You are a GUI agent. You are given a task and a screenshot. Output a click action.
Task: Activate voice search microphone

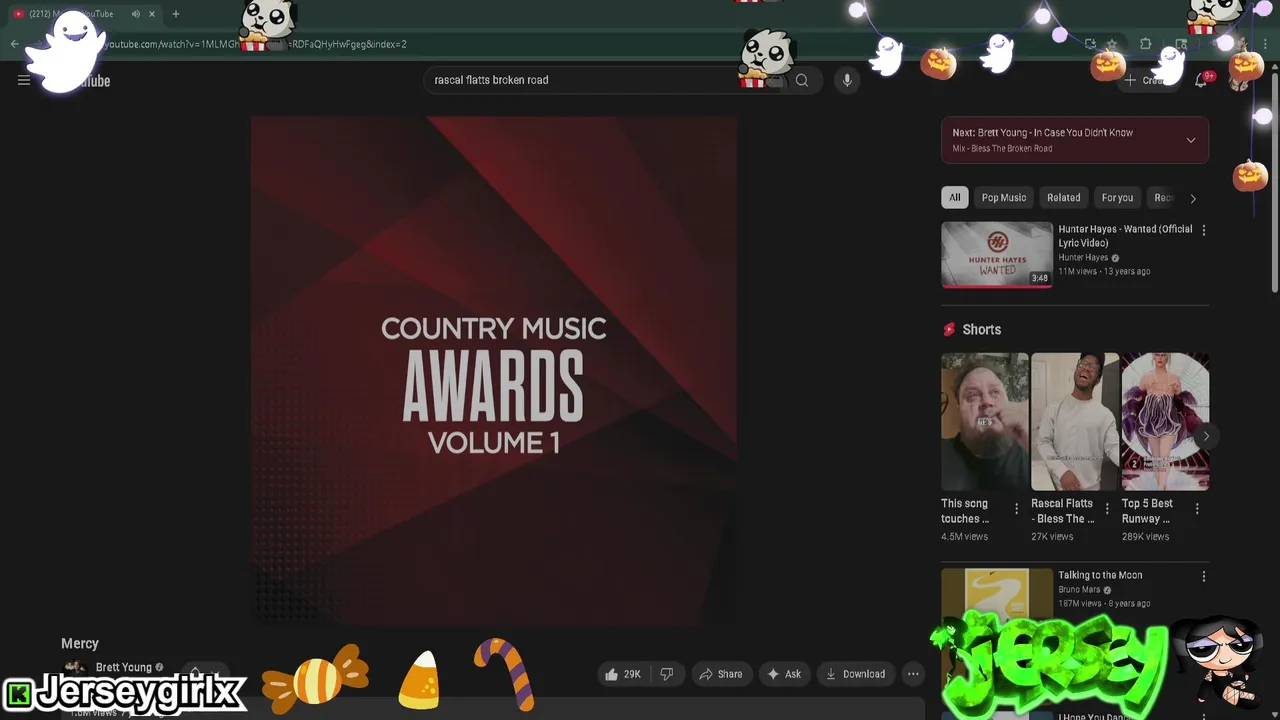pyautogui.click(x=847, y=80)
